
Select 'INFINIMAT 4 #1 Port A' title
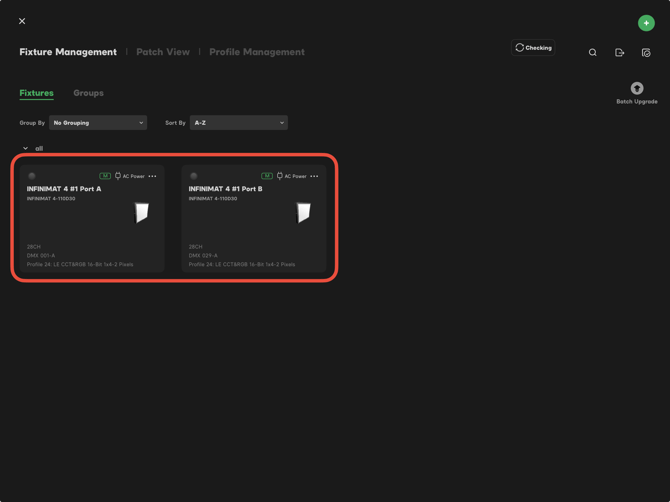click(64, 189)
